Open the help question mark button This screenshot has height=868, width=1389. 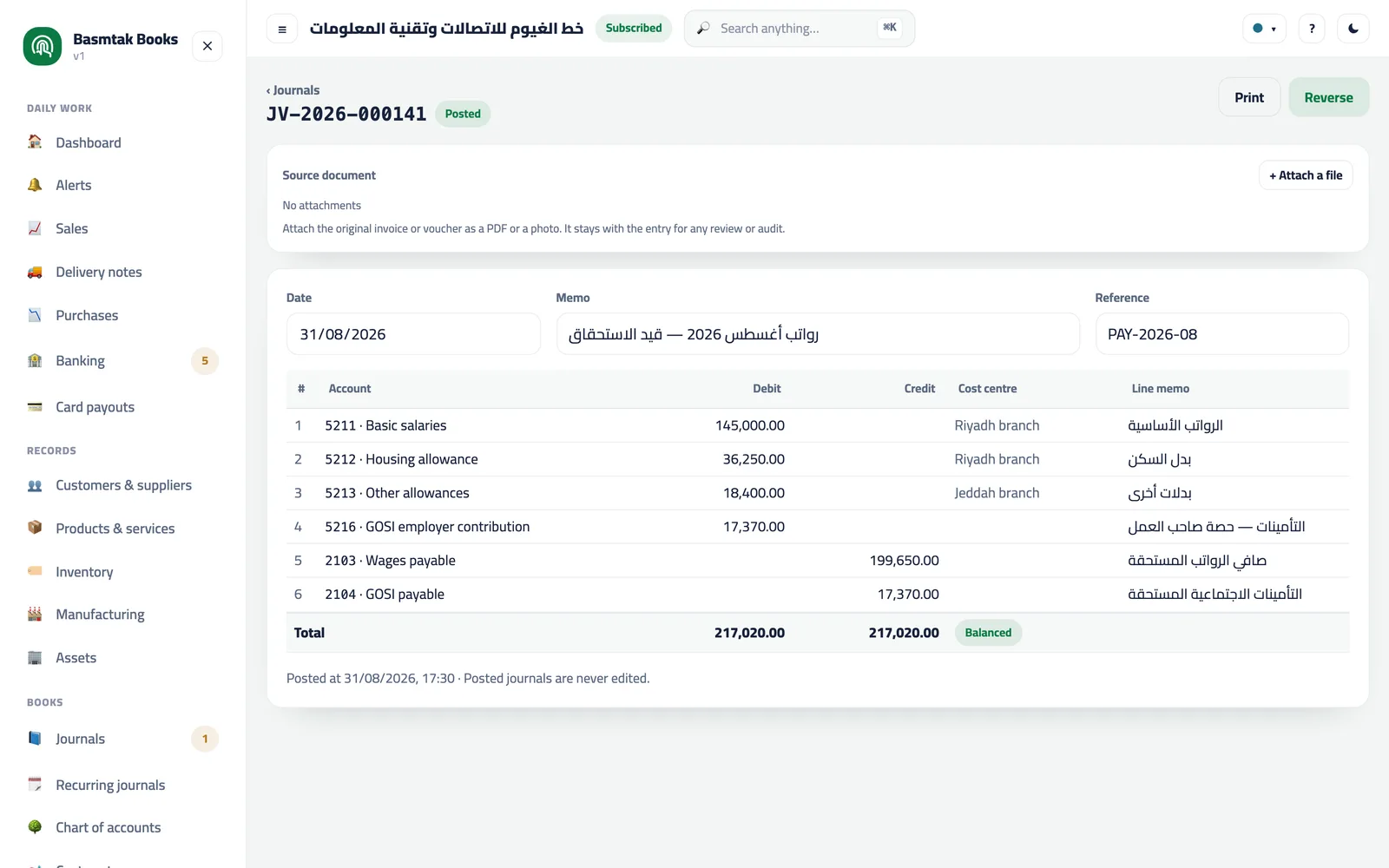coord(1312,29)
